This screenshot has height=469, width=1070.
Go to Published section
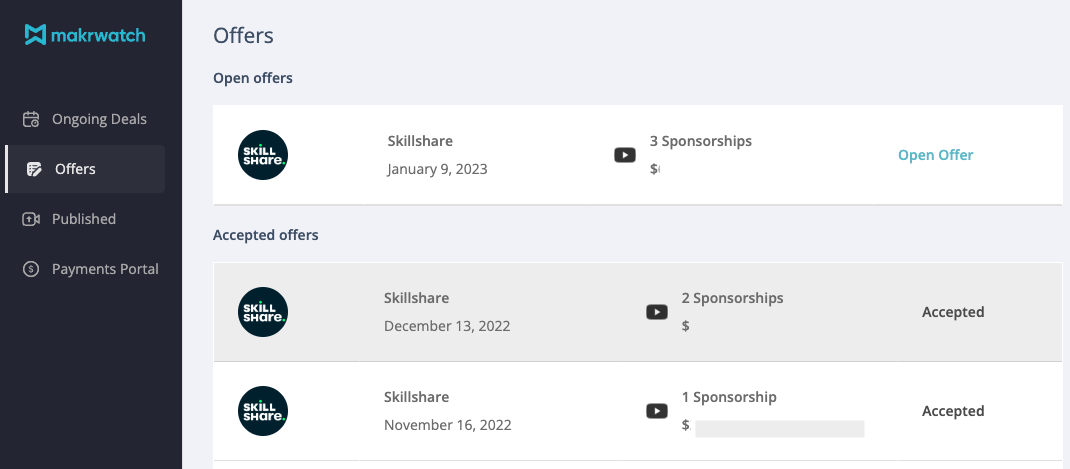[x=84, y=219]
